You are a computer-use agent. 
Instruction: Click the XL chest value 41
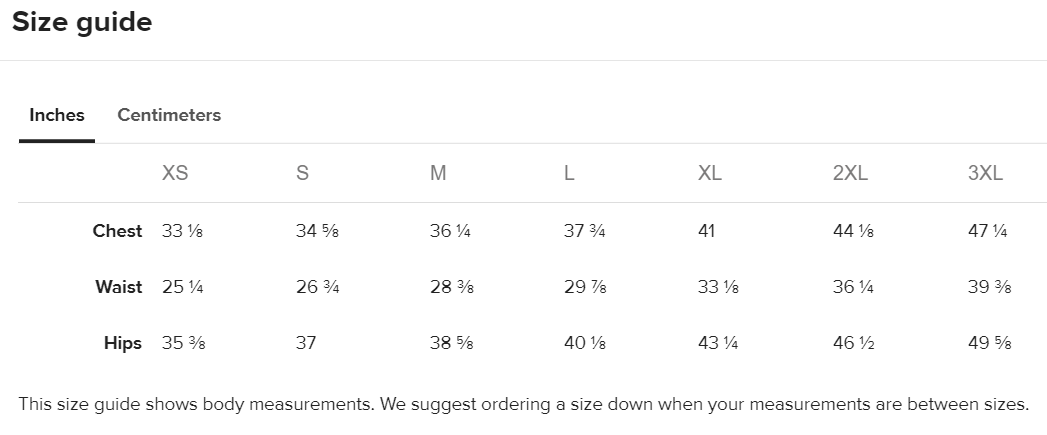(x=707, y=231)
